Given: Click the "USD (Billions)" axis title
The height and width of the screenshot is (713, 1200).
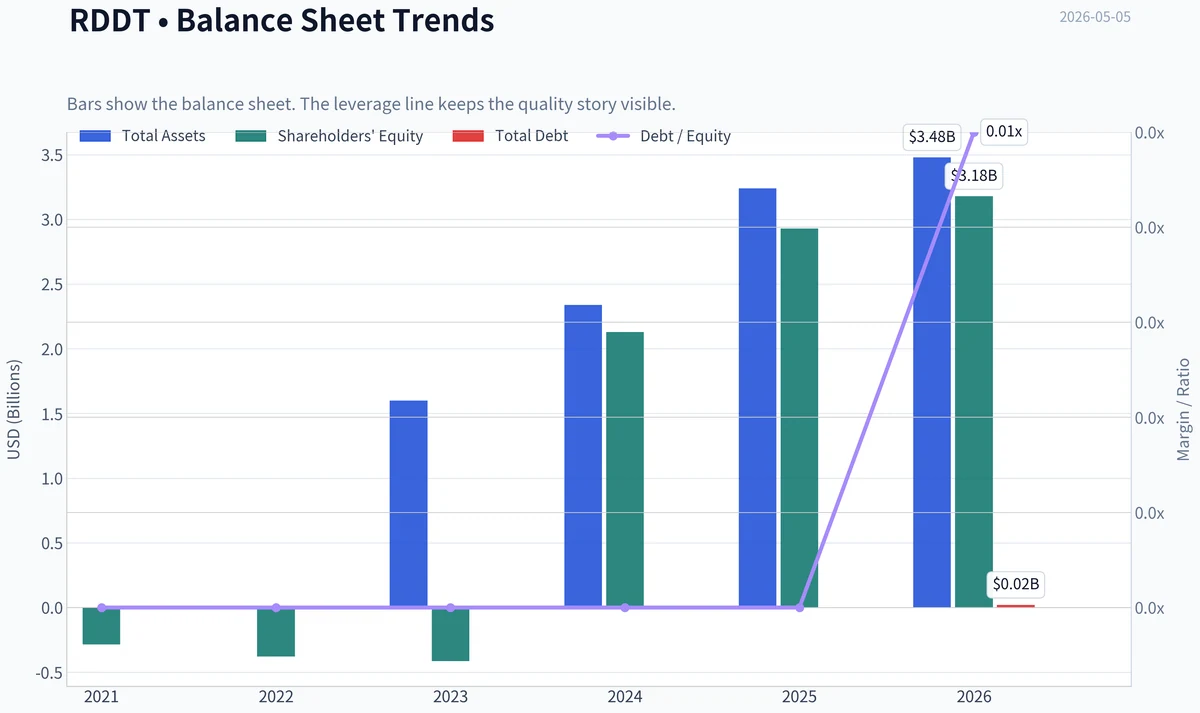Looking at the screenshot, I should (14, 410).
